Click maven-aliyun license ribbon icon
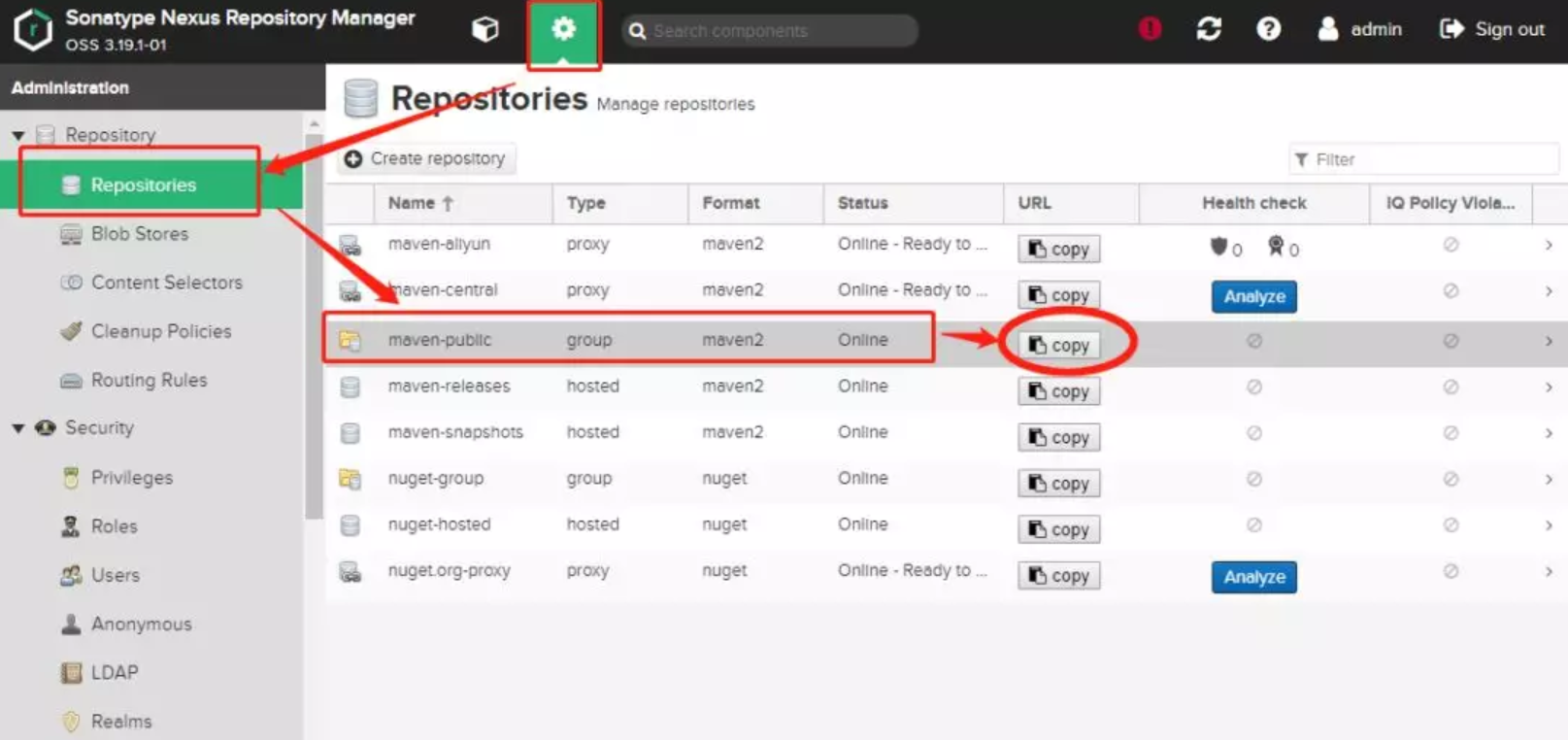 (x=1276, y=247)
